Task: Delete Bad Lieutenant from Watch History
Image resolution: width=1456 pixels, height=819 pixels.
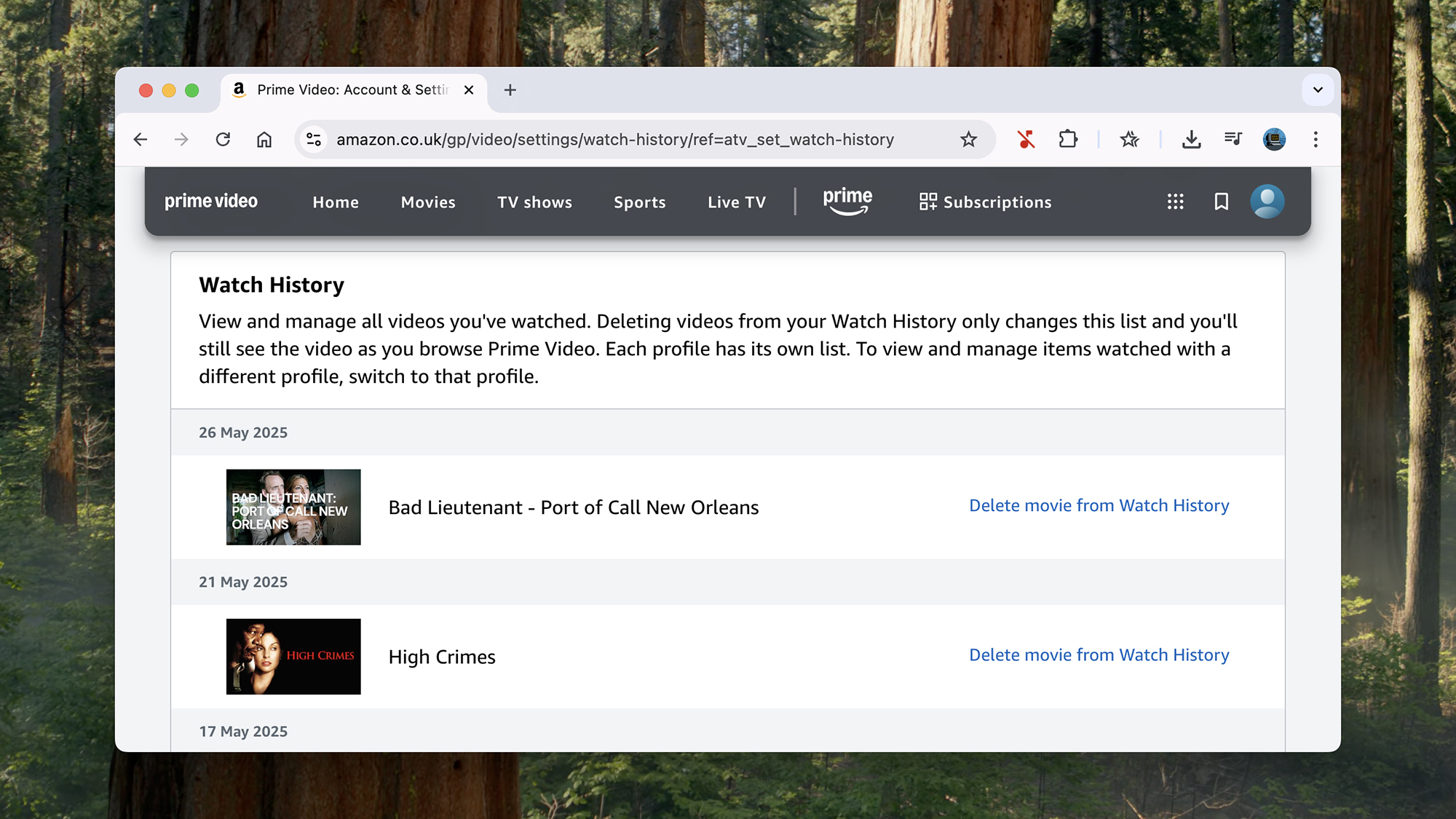Action: click(x=1099, y=505)
